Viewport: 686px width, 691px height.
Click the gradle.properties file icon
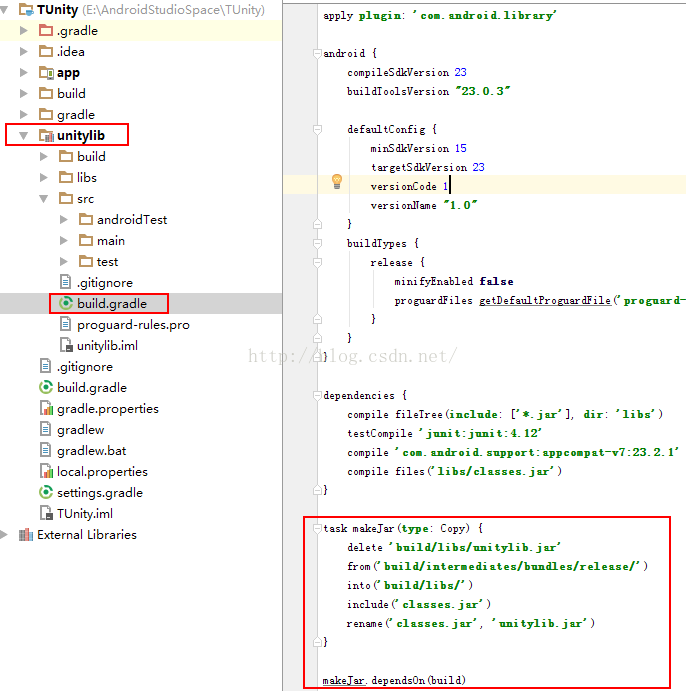point(46,409)
